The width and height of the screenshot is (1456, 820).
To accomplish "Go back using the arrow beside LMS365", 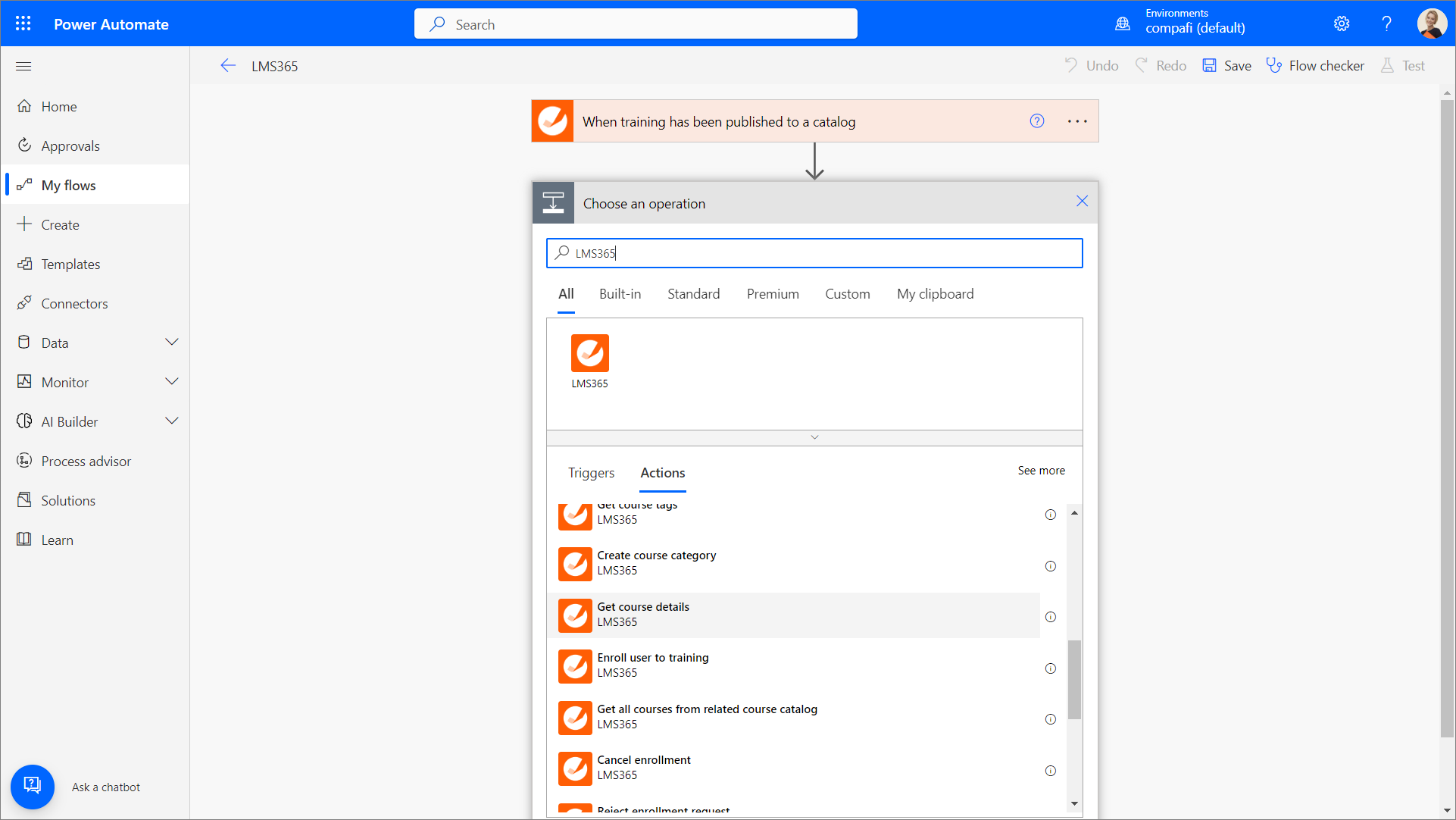I will [228, 66].
